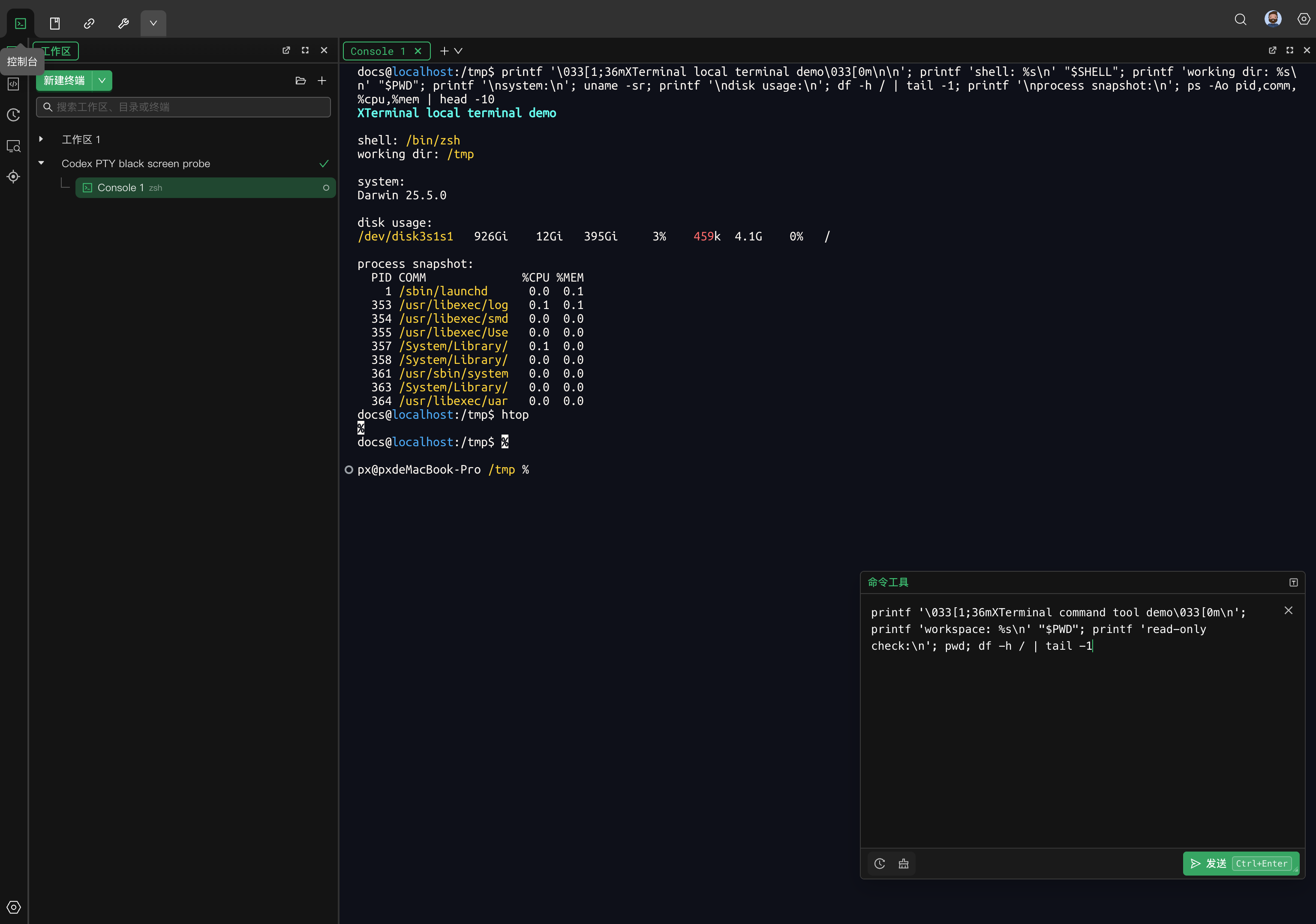Click the broom clean icon in command tool

coord(904,864)
